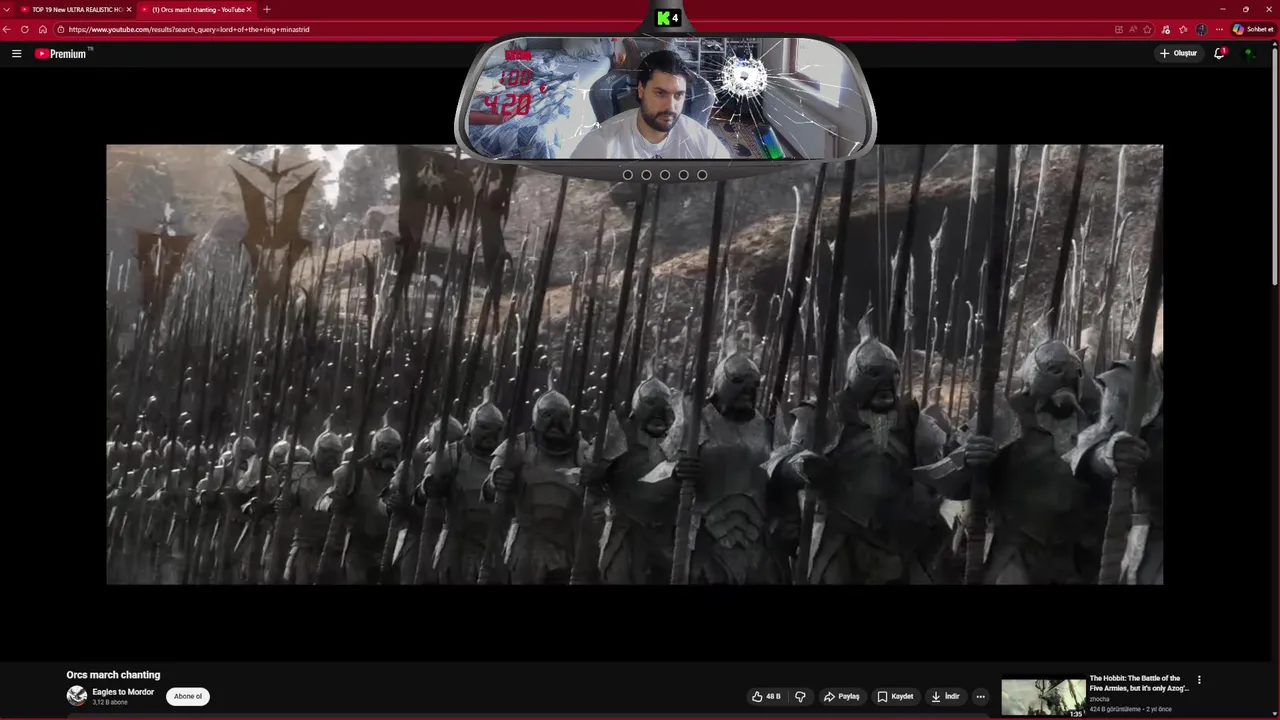Open a new browser tab with plus
This screenshot has height=720, width=1280.
[266, 9]
